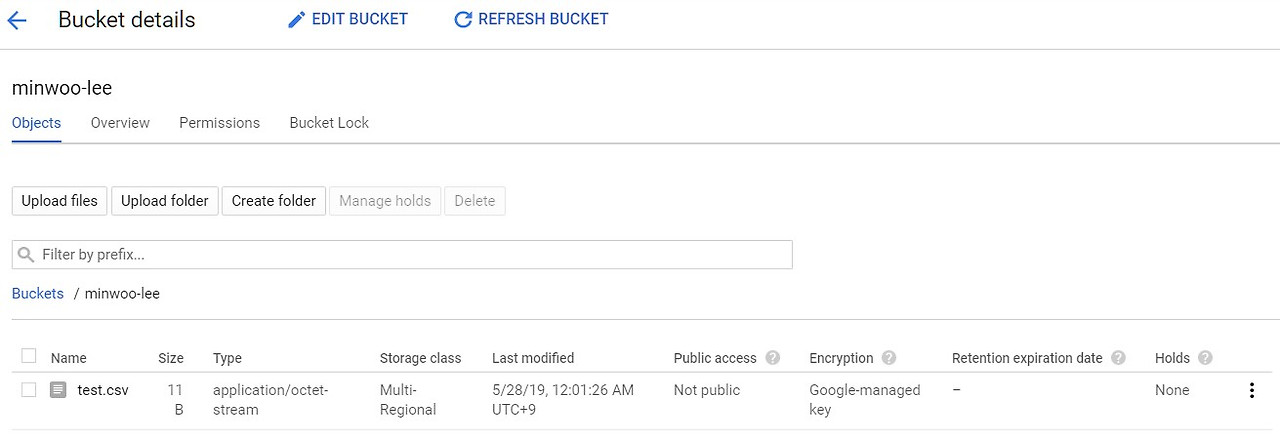Click the help icon beside Holds
This screenshot has width=1280, height=439.
click(x=1205, y=358)
